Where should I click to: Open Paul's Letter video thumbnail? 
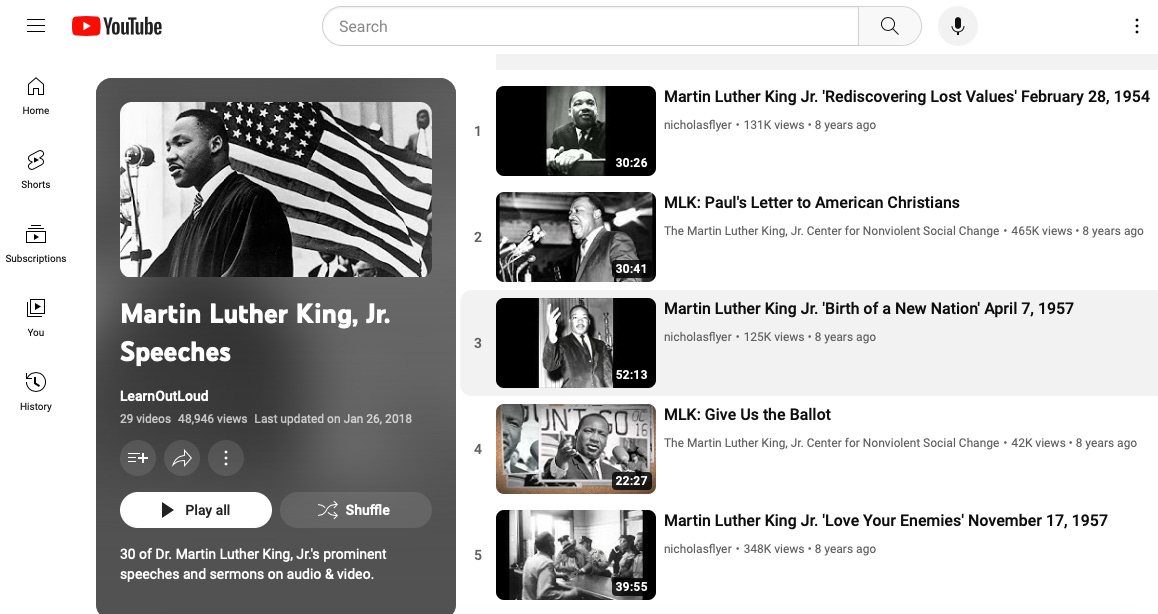(x=576, y=237)
